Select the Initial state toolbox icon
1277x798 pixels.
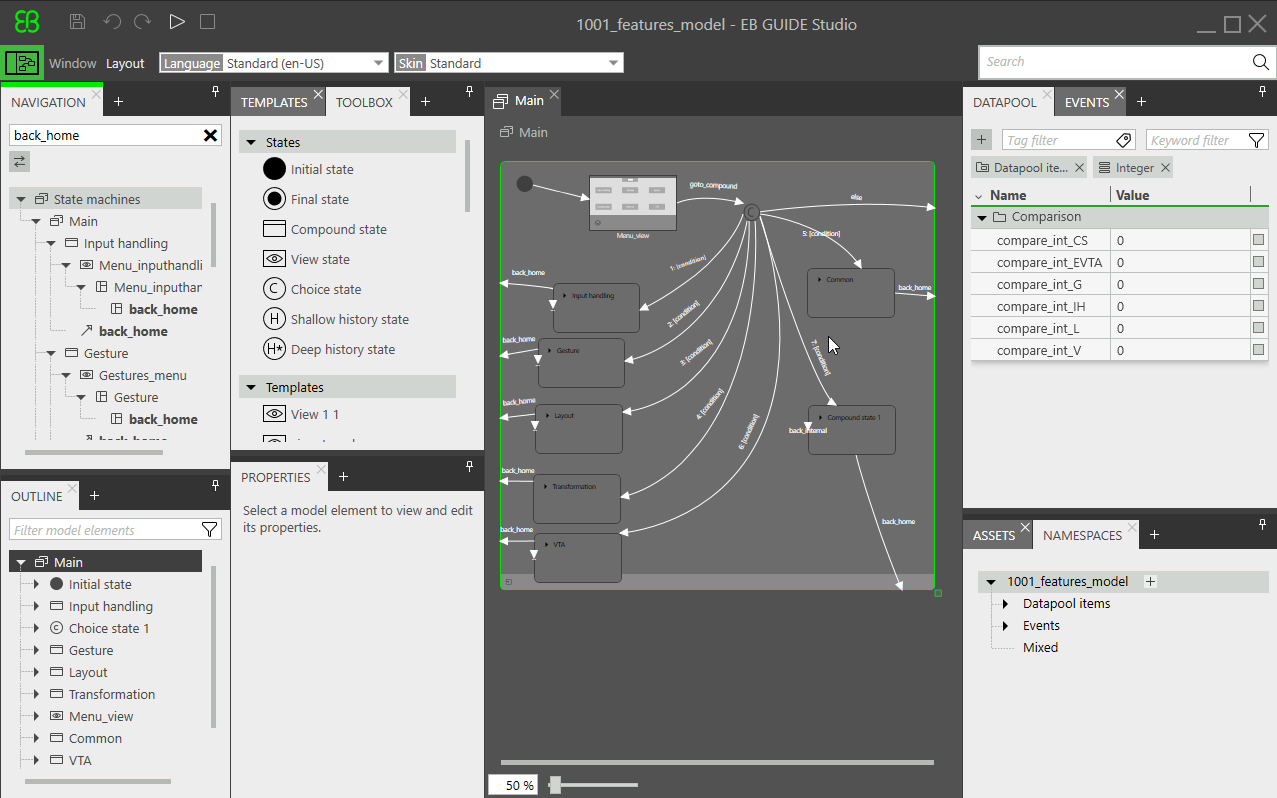click(274, 169)
